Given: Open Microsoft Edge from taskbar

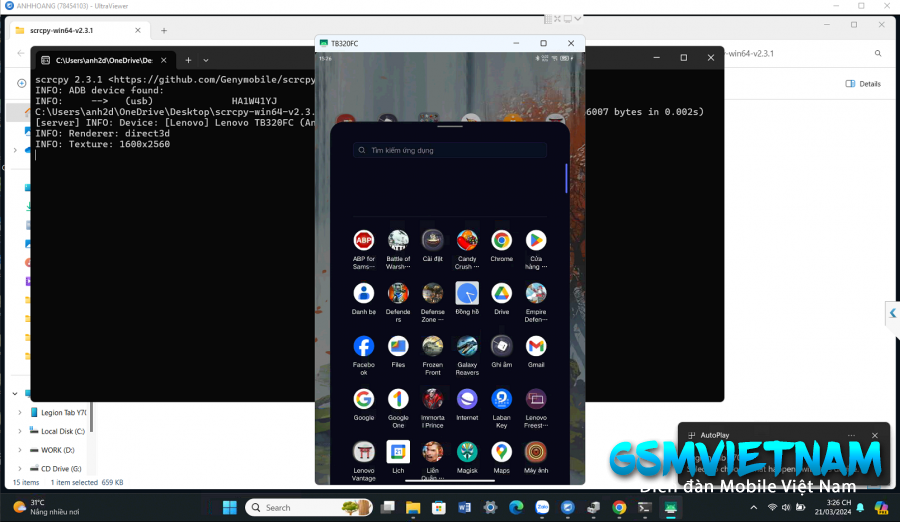Looking at the screenshot, I should click(516, 508).
